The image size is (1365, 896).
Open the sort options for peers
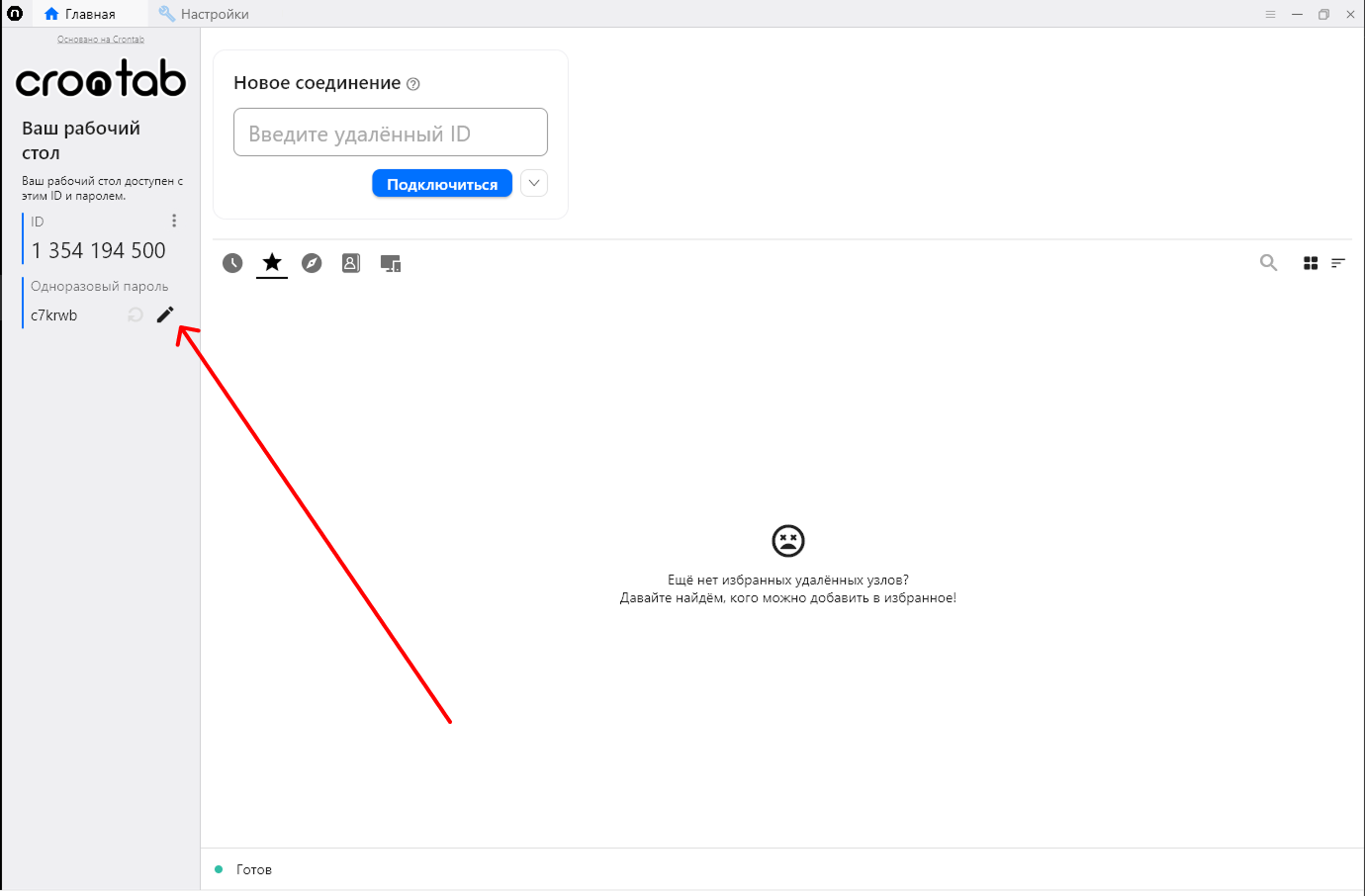[x=1338, y=263]
